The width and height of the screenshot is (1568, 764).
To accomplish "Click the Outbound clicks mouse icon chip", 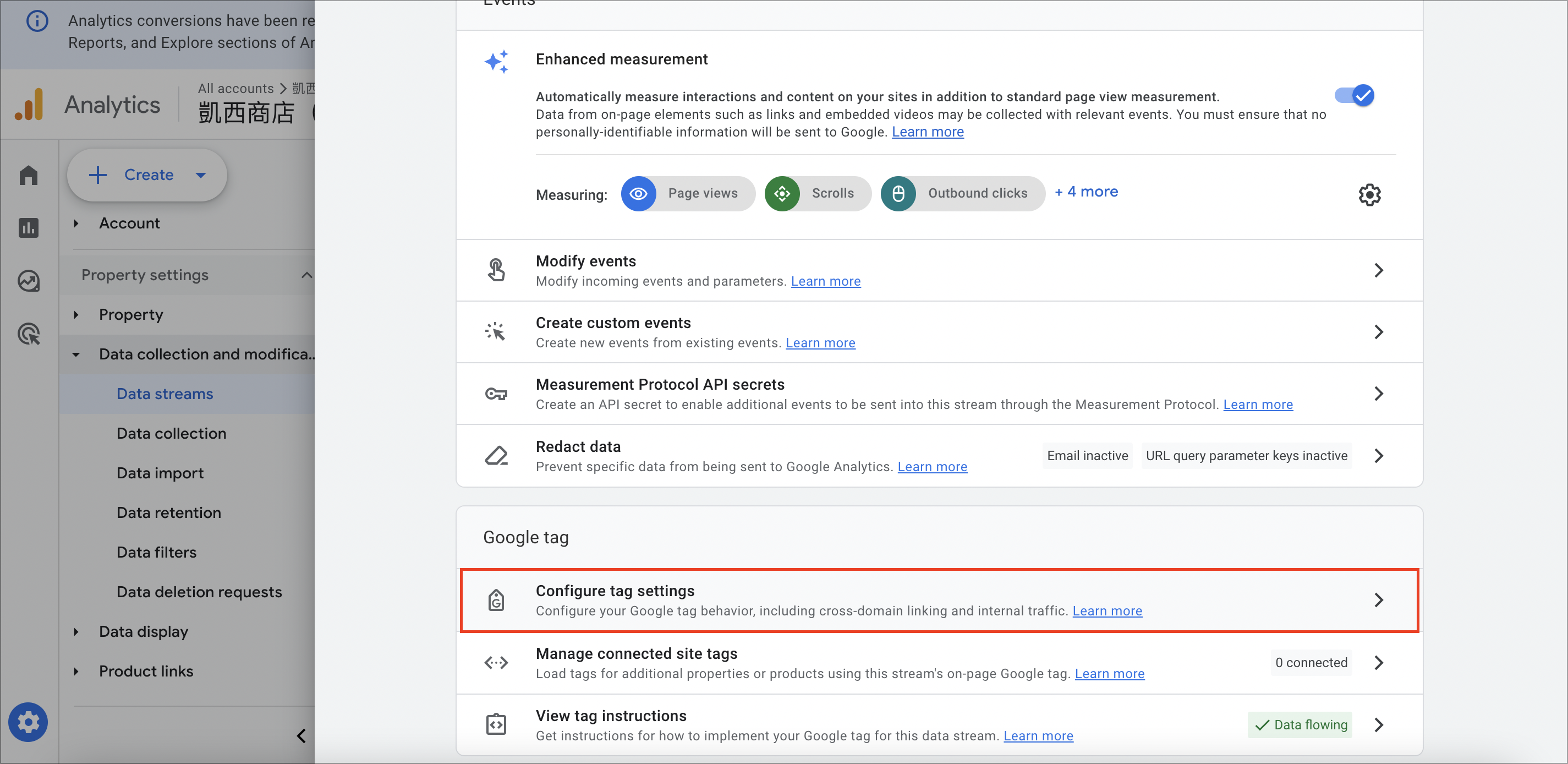I will tap(898, 194).
